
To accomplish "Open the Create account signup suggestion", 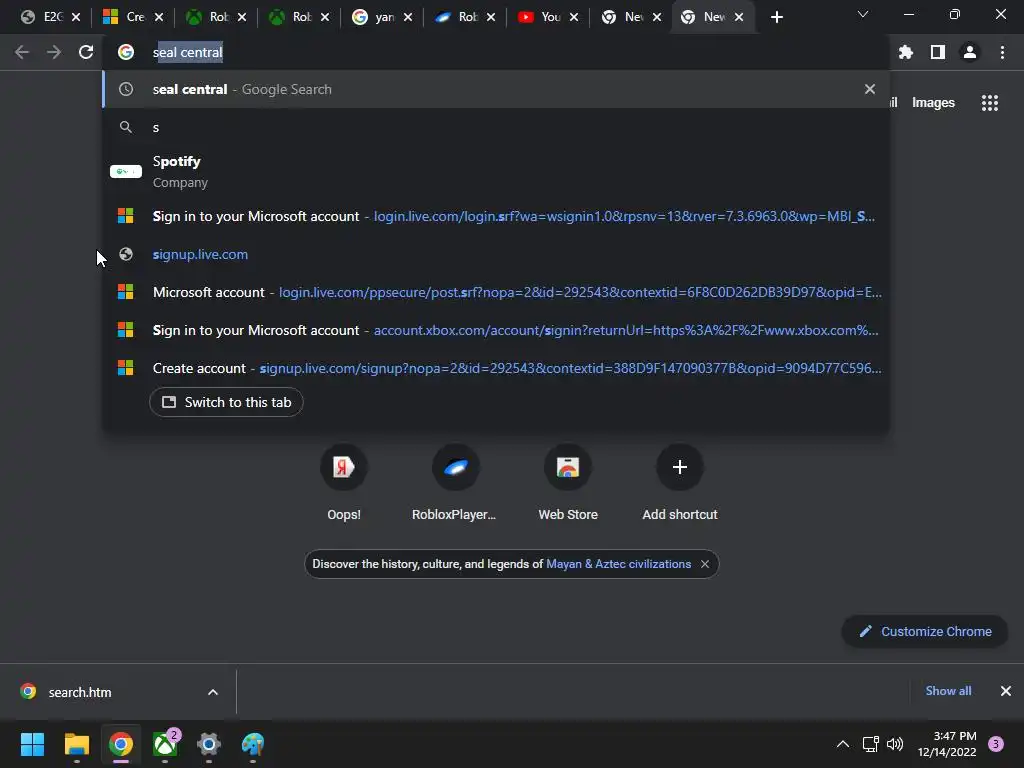I will (x=496, y=368).
